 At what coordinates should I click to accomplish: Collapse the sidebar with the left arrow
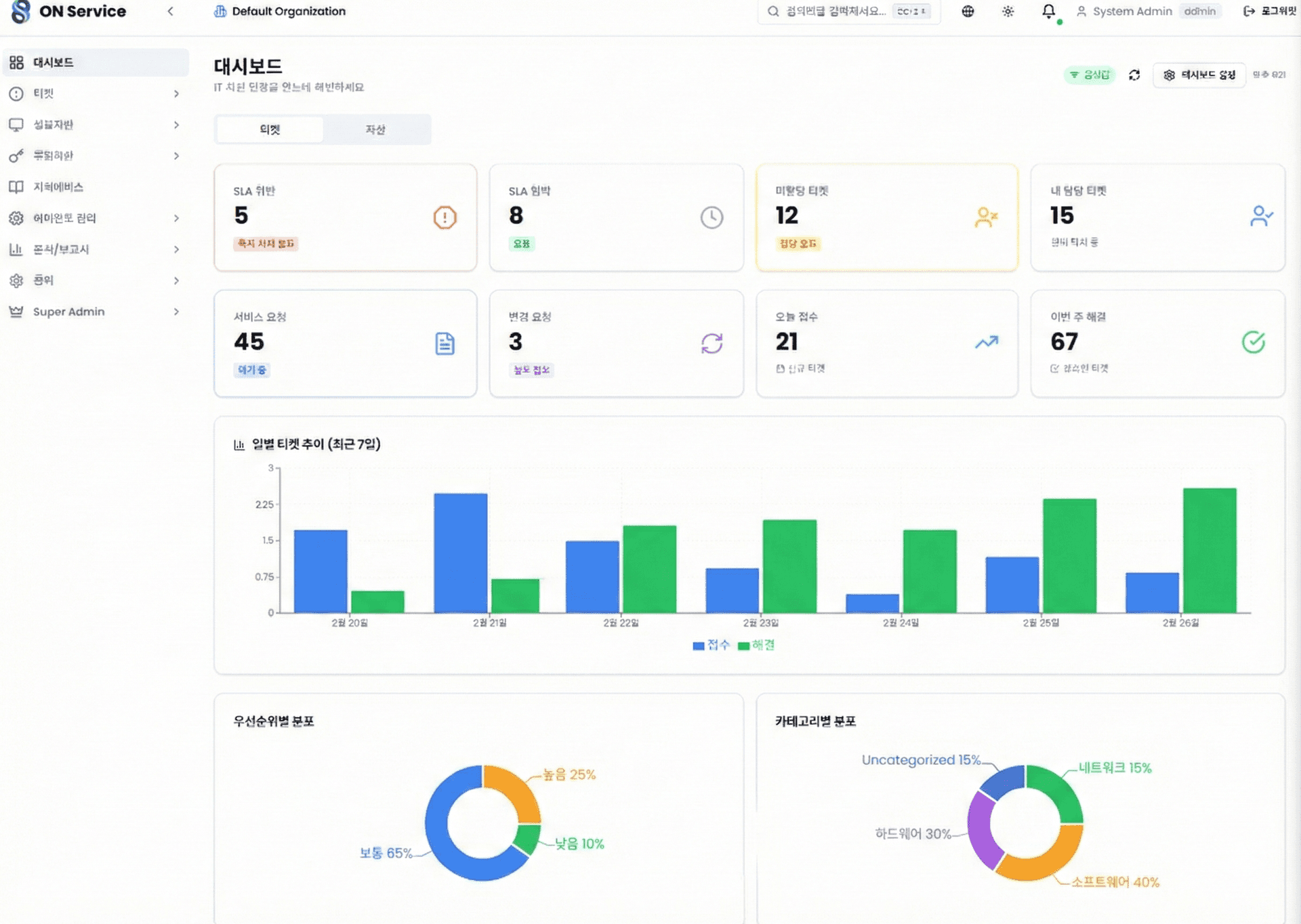click(x=170, y=12)
